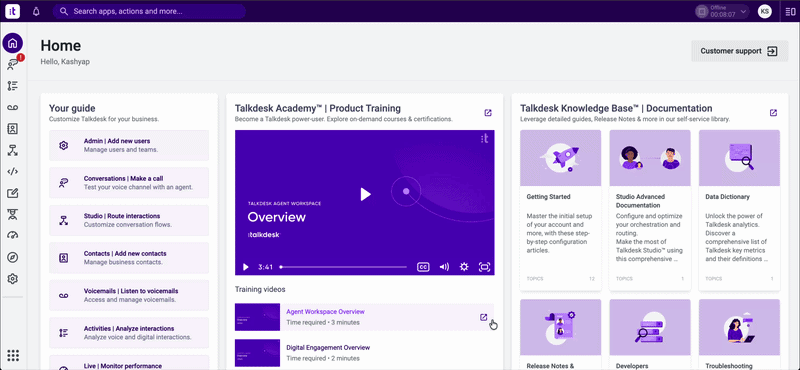Open the Getting Started card

point(560,210)
